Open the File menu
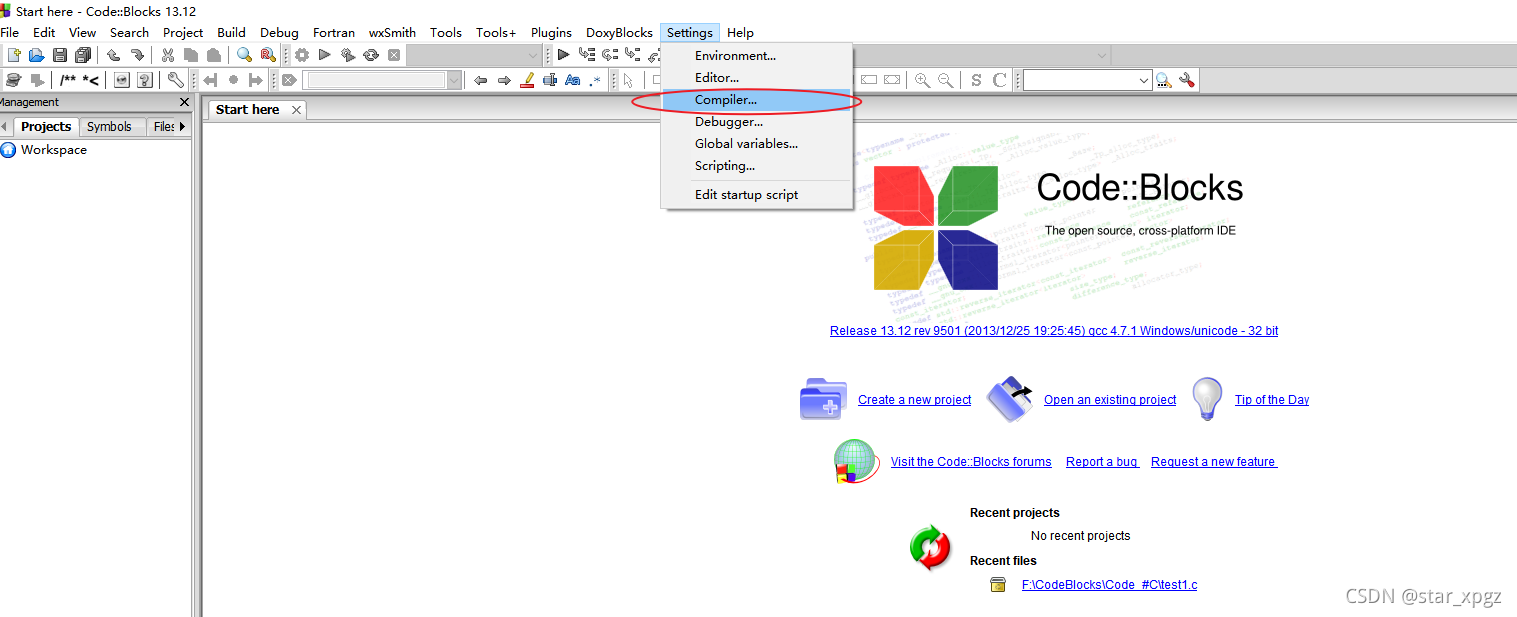 (x=10, y=32)
